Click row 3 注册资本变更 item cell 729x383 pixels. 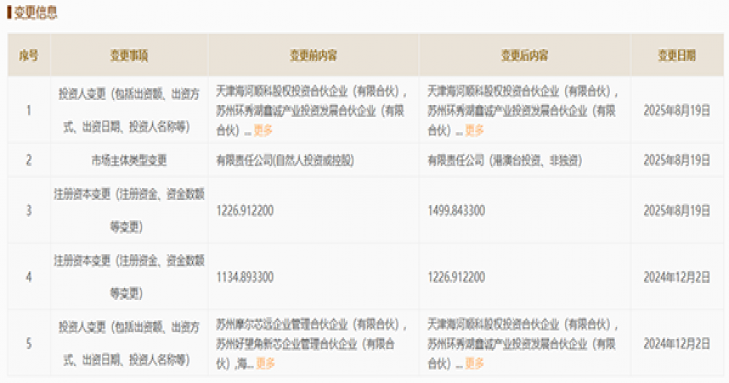pos(129,211)
